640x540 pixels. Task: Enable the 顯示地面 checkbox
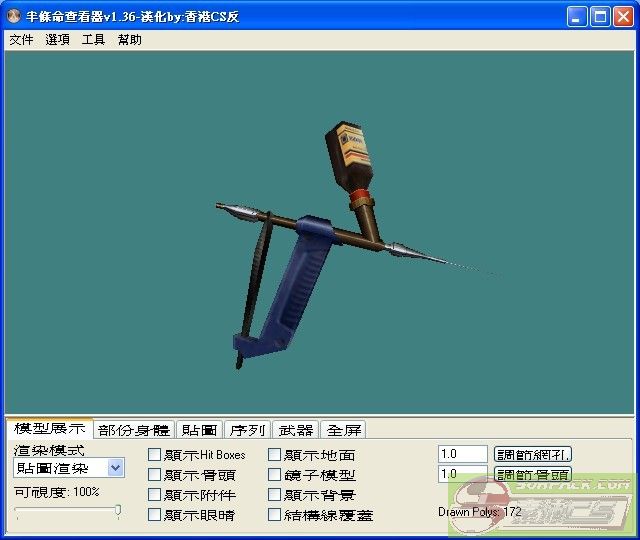pos(274,455)
